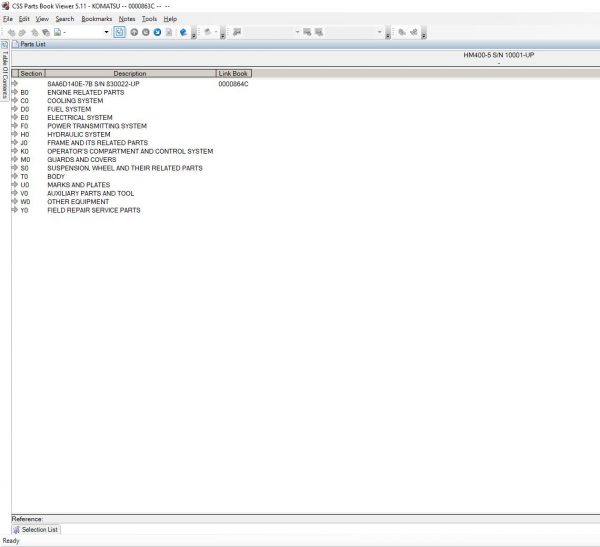Select ENGINE RELATED PARTS description
Image resolution: width=600 pixels, height=547 pixels.
point(86,92)
